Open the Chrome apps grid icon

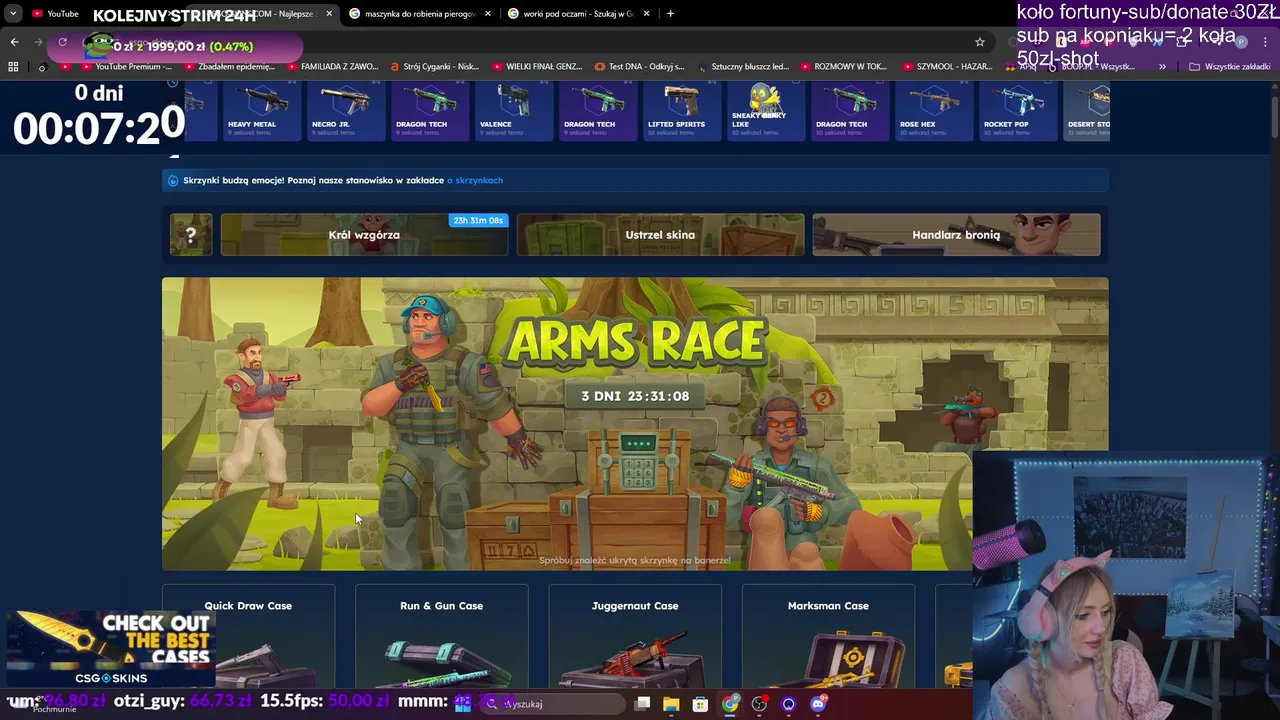pyautogui.click(x=13, y=67)
